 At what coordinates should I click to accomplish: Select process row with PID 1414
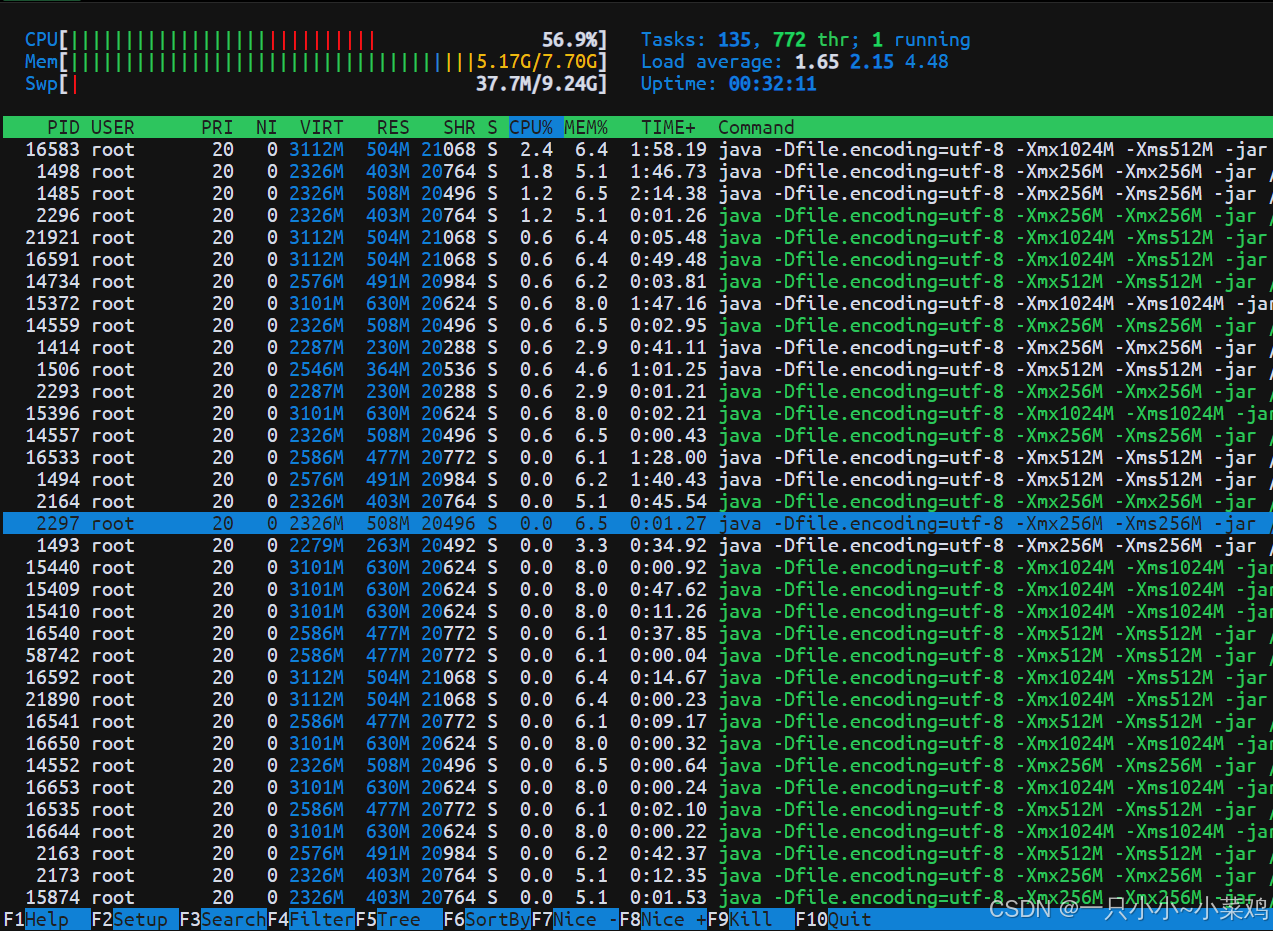636,348
